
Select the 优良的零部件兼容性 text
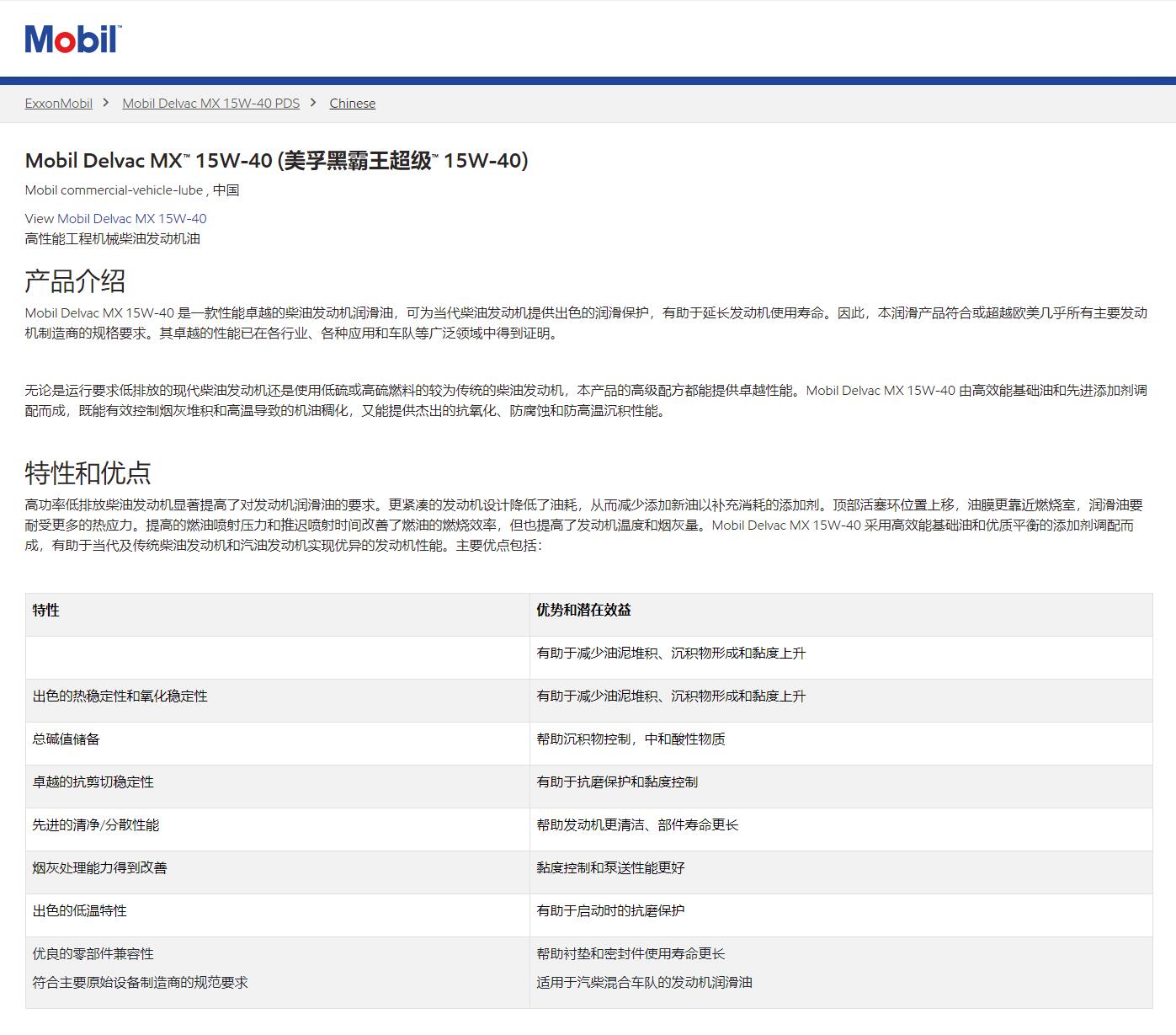tap(93, 954)
